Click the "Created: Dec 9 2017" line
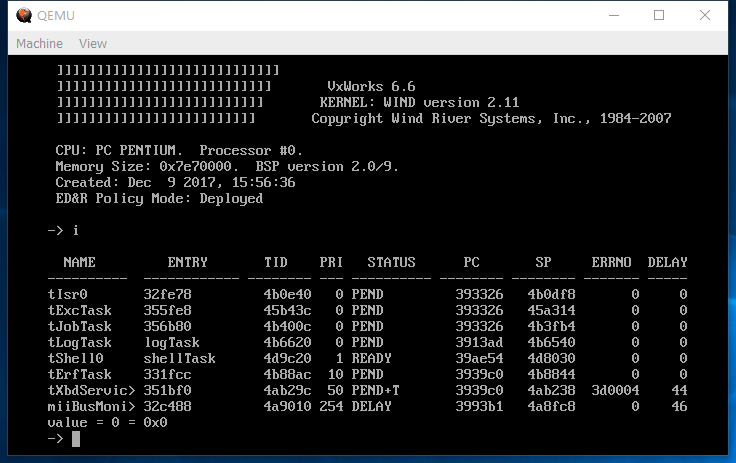The image size is (736, 463). 176,182
